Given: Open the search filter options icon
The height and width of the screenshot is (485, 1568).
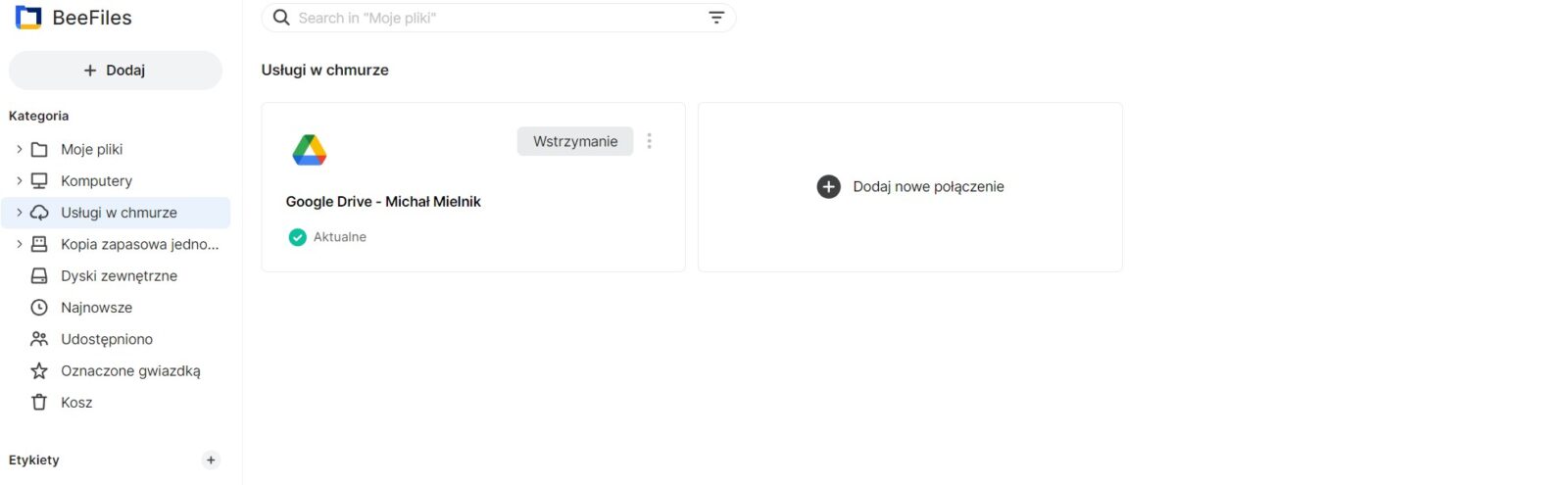Looking at the screenshot, I should pos(716,18).
